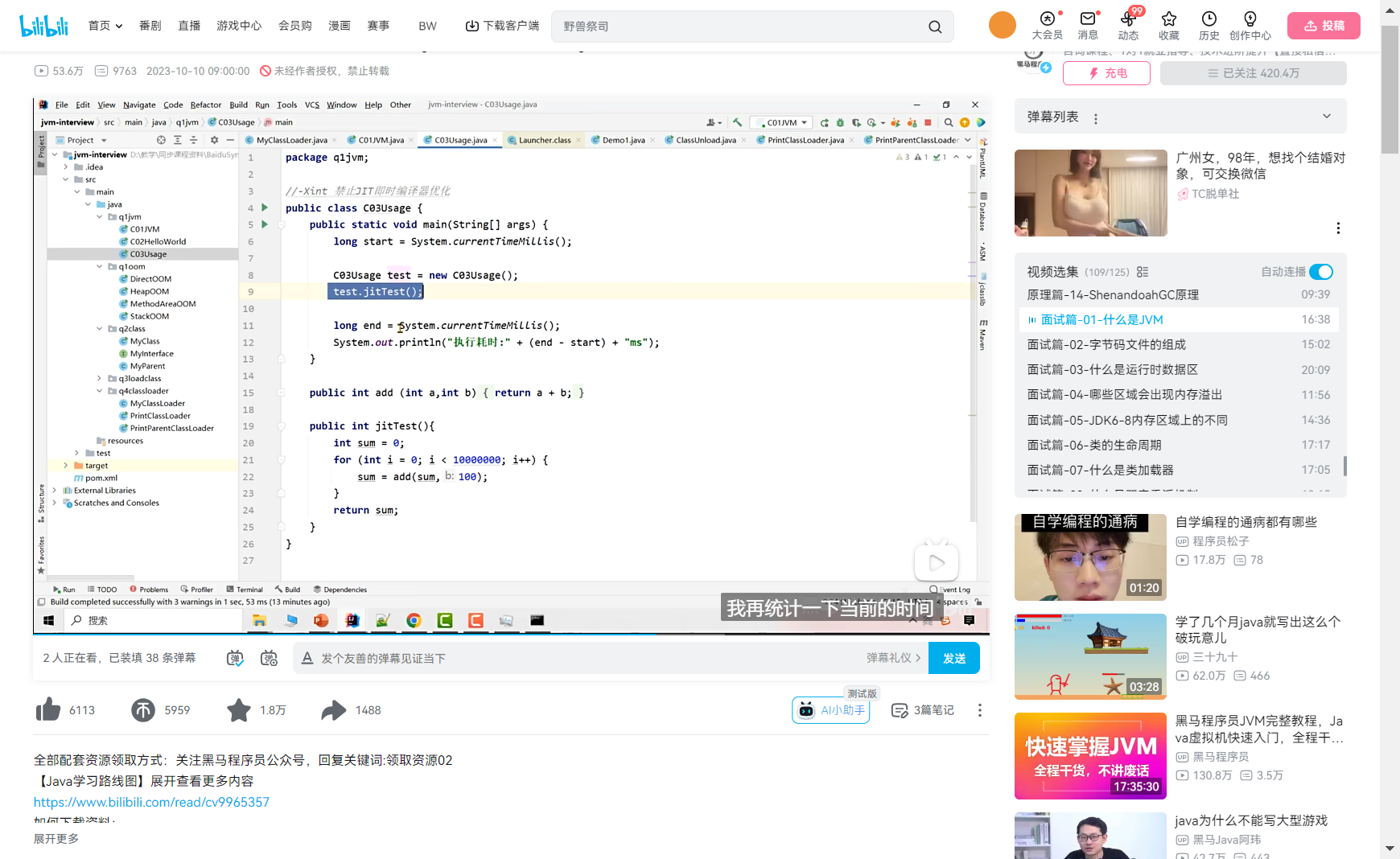Stop the running process with red square icon
1400x859 pixels.
tap(926, 122)
